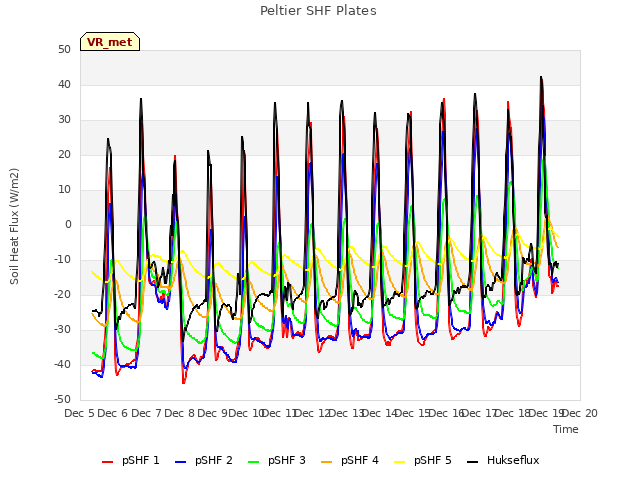
Task: Click the y-axis tick label -10
Action: coord(63,260)
